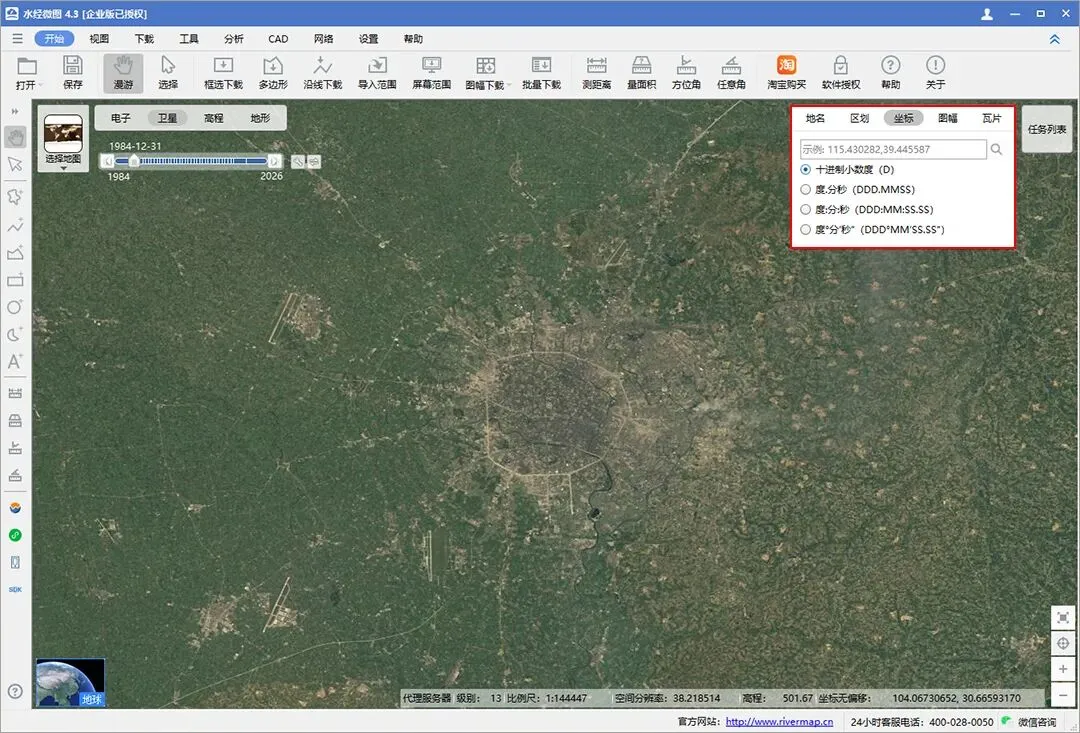Collapse the ribbon with the double chevron
Image resolution: width=1080 pixels, height=733 pixels.
1055,39
